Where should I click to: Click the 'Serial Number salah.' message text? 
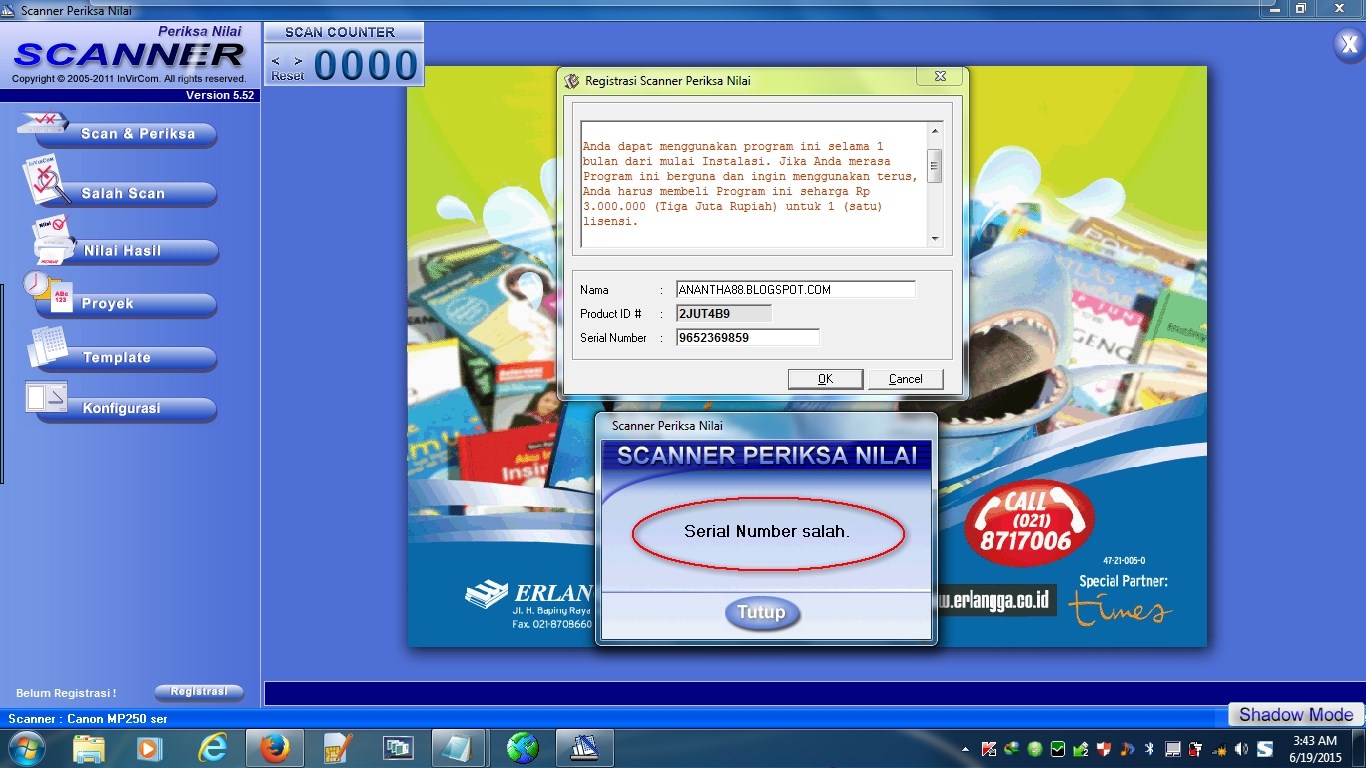767,532
